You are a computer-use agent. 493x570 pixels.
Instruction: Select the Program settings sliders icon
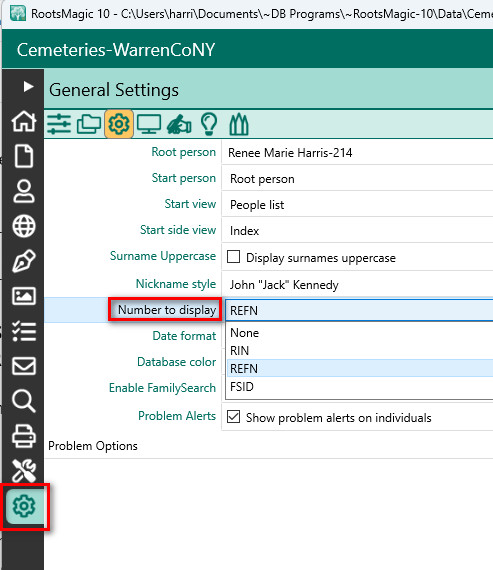(59, 124)
